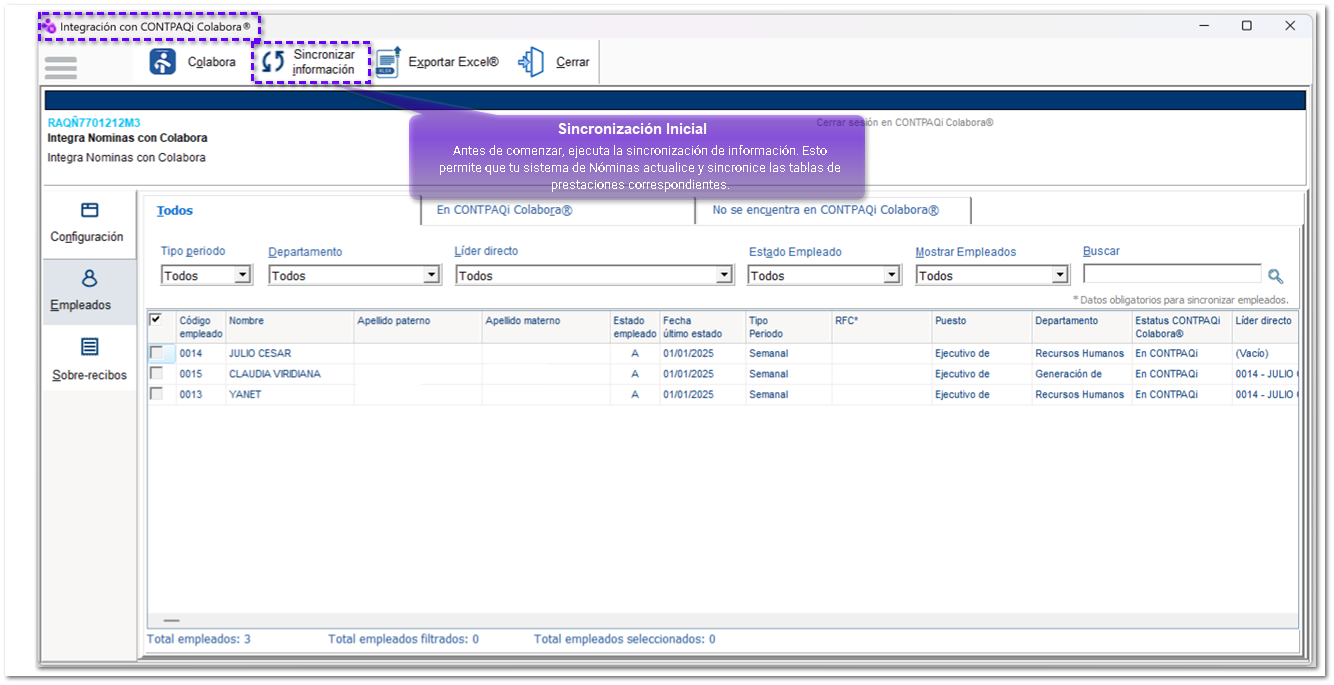Toggle the select-all checkbox in table header
The image size is (1334, 685).
click(x=155, y=320)
